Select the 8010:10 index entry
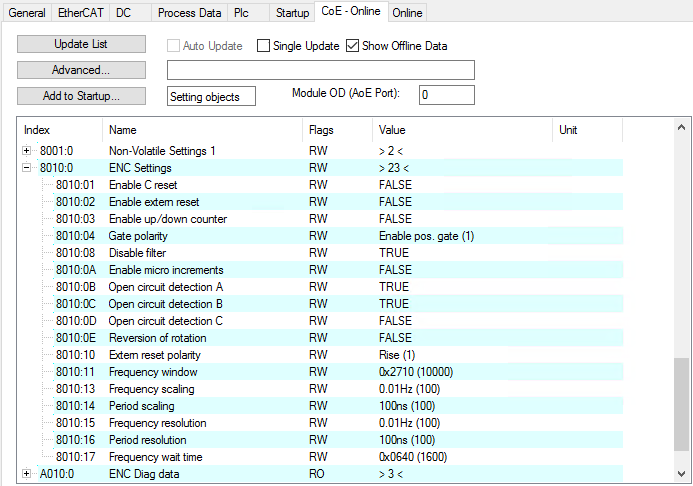This screenshot has height=486, width=693. coord(75,355)
